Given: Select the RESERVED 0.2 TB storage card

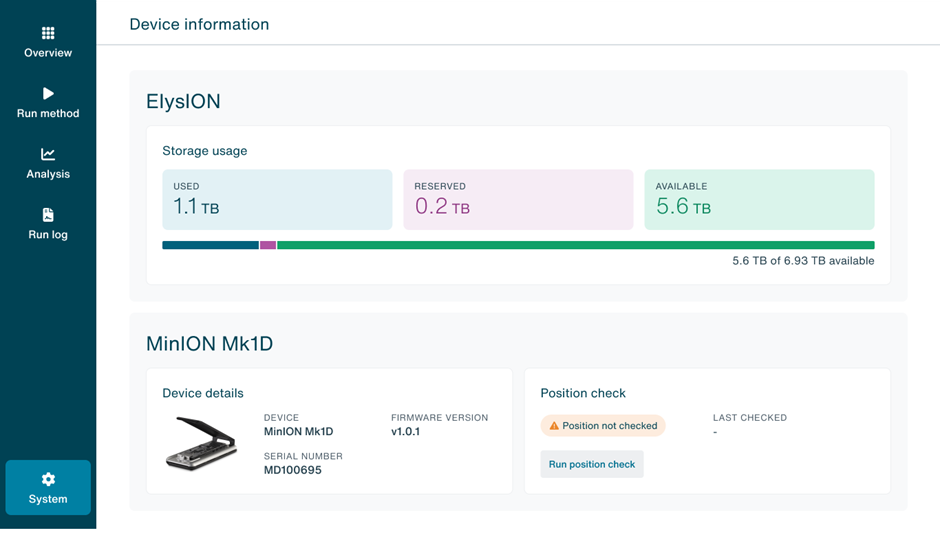Looking at the screenshot, I should tap(518, 200).
